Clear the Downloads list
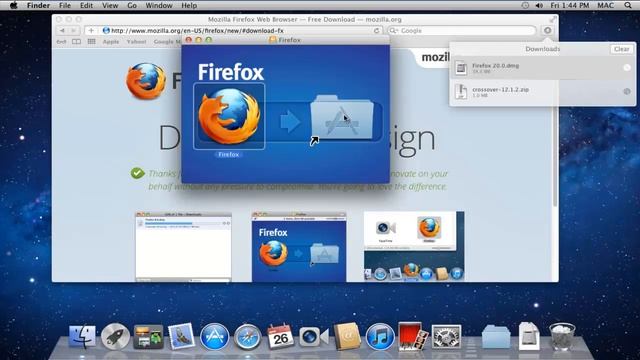 [x=621, y=49]
